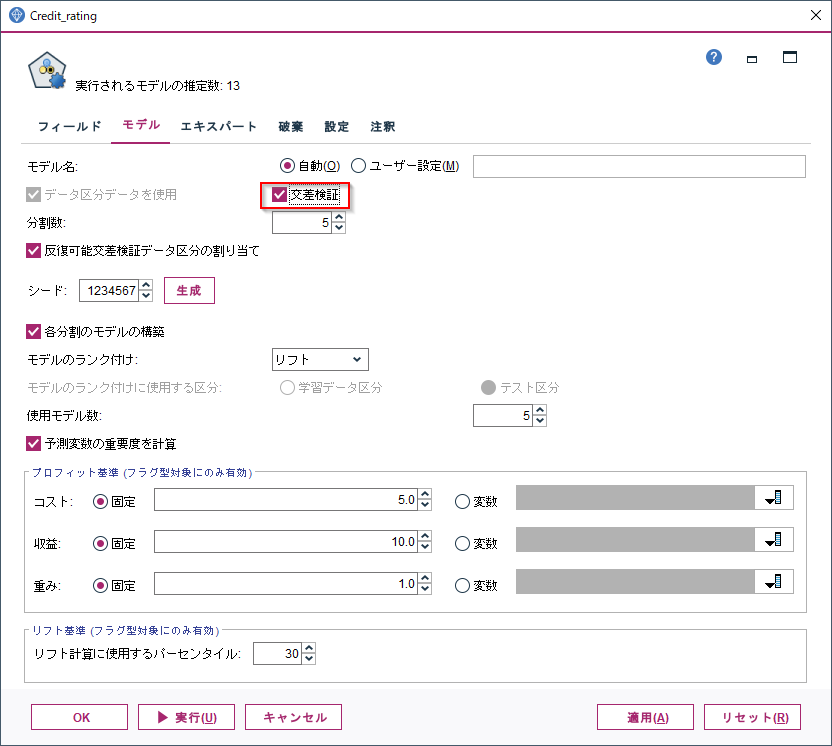This screenshot has height=746, width=832.
Task: Click the 適用(A) apply button
Action: point(645,717)
